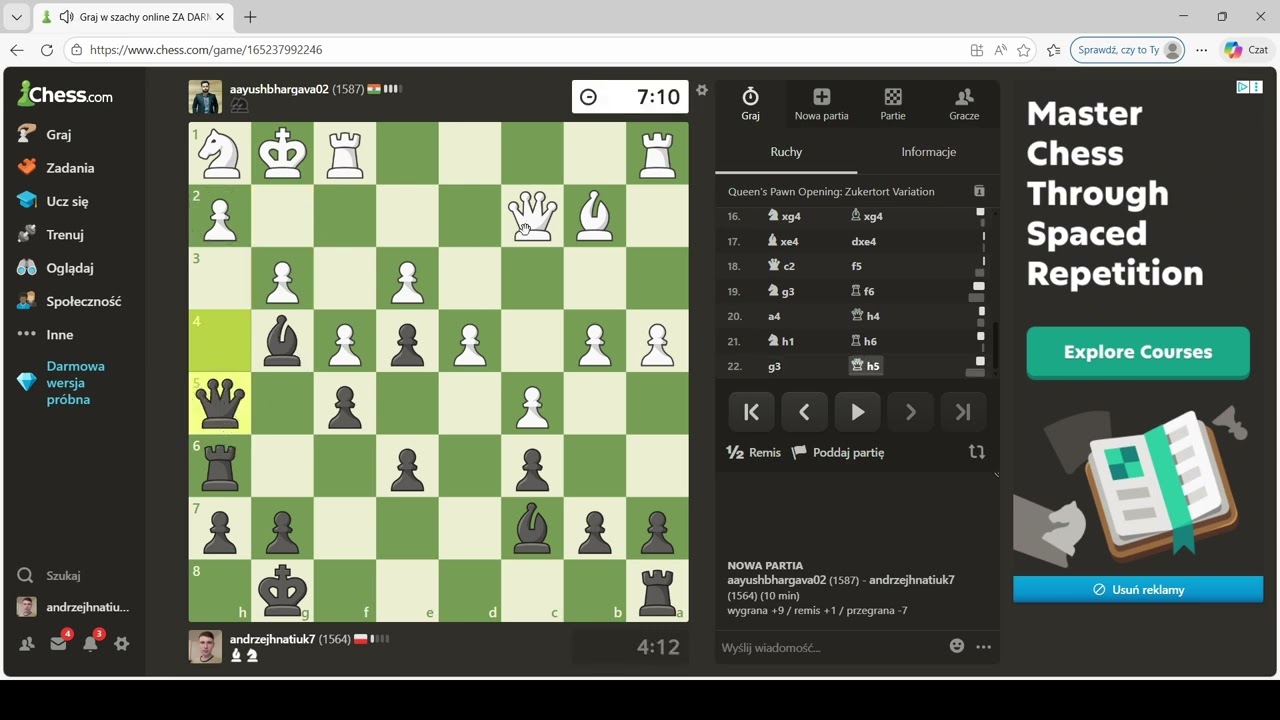Switch to the Ruchy tab
1280x720 pixels.
(786, 152)
